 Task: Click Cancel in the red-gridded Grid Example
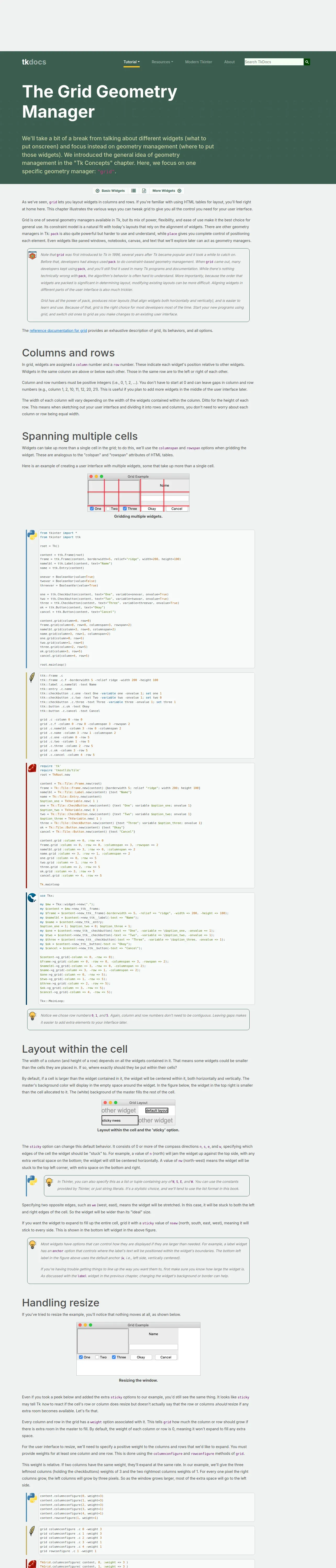pyautogui.click(x=177, y=508)
